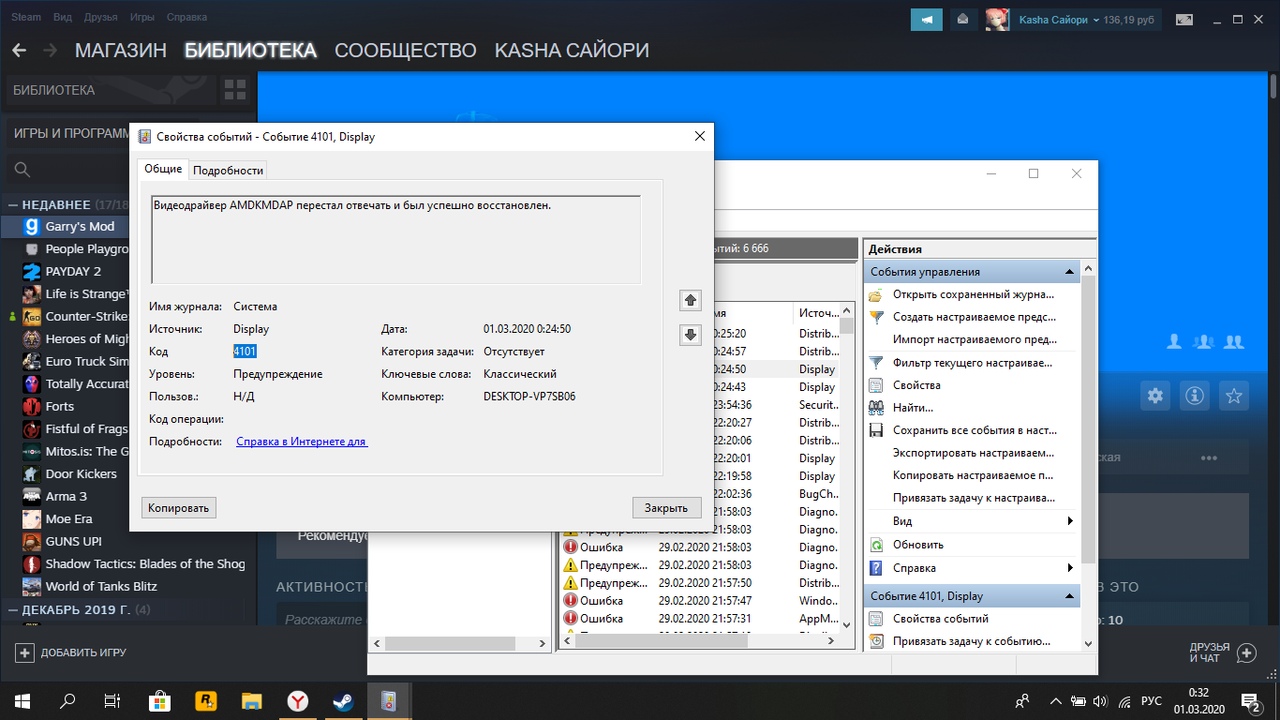Open Справка в Интернете для link
This screenshot has width=1280, height=720.
pos(302,441)
